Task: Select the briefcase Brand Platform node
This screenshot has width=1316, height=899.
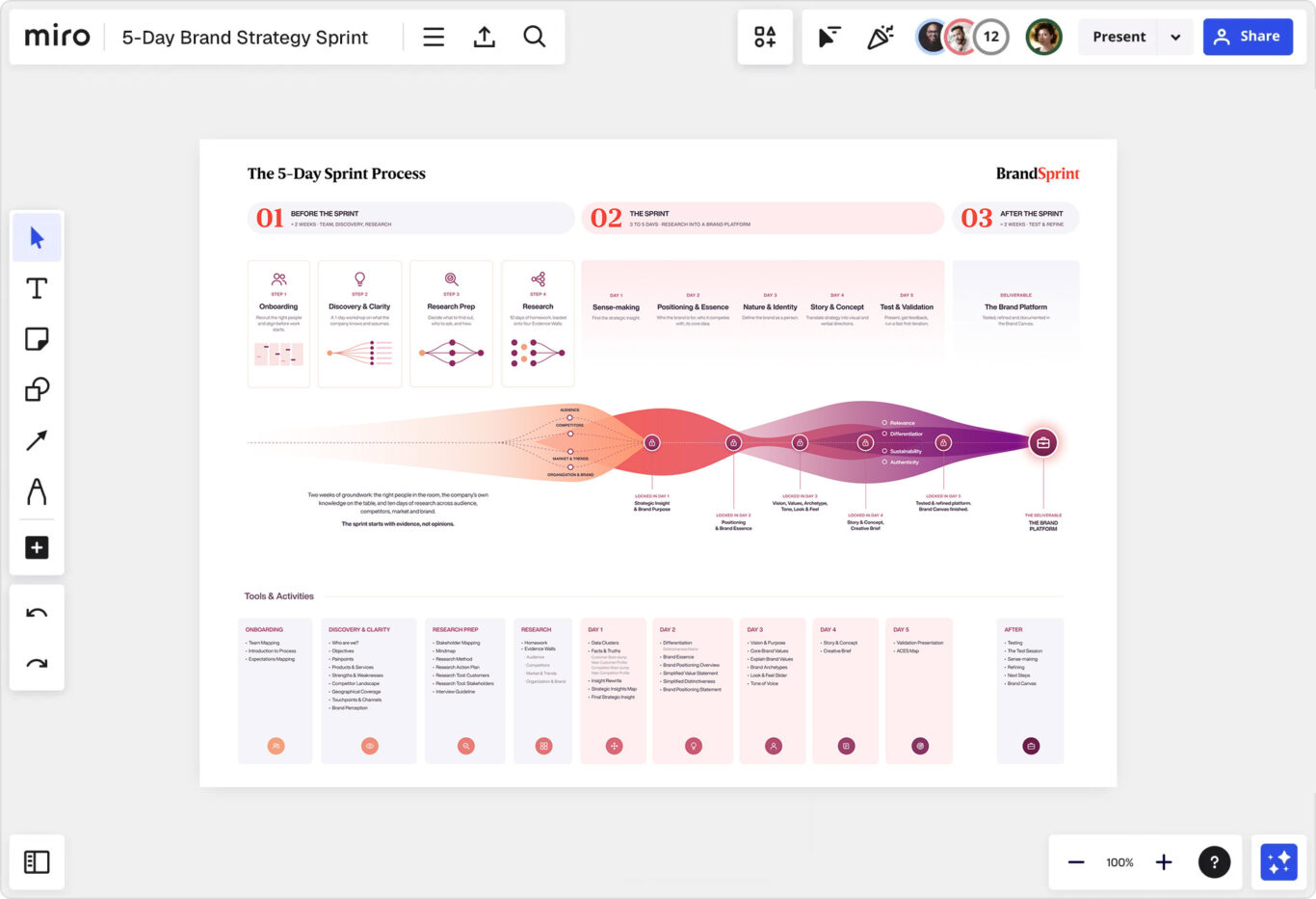Action: pos(1042,442)
